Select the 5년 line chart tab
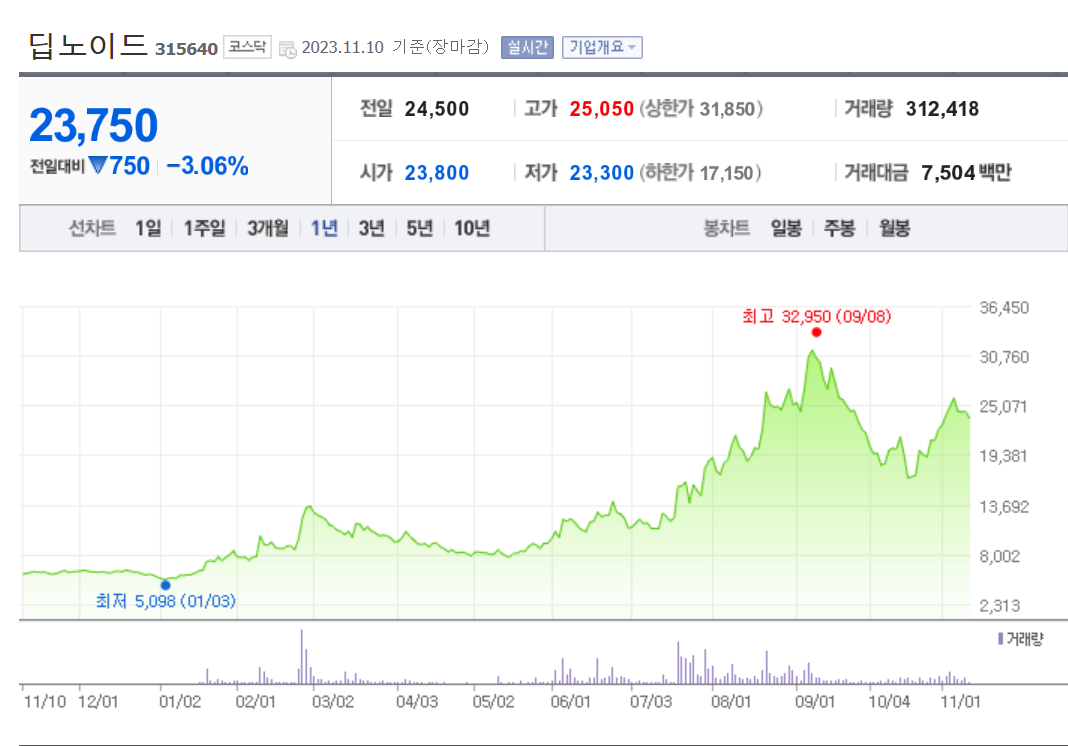This screenshot has height=746, width=1068. (x=420, y=228)
